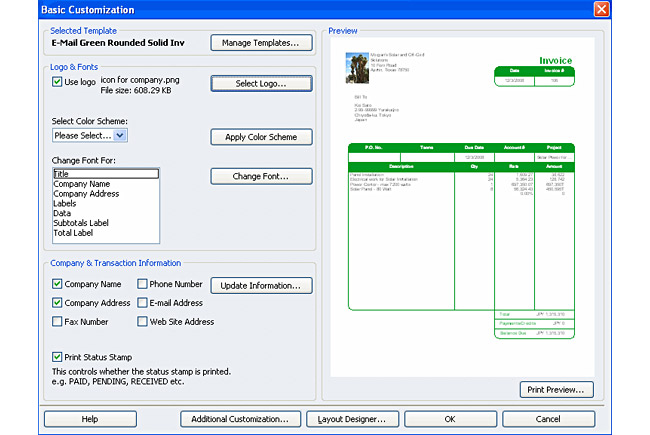Select Company Name in font list
The image size is (650, 435).
(84, 184)
